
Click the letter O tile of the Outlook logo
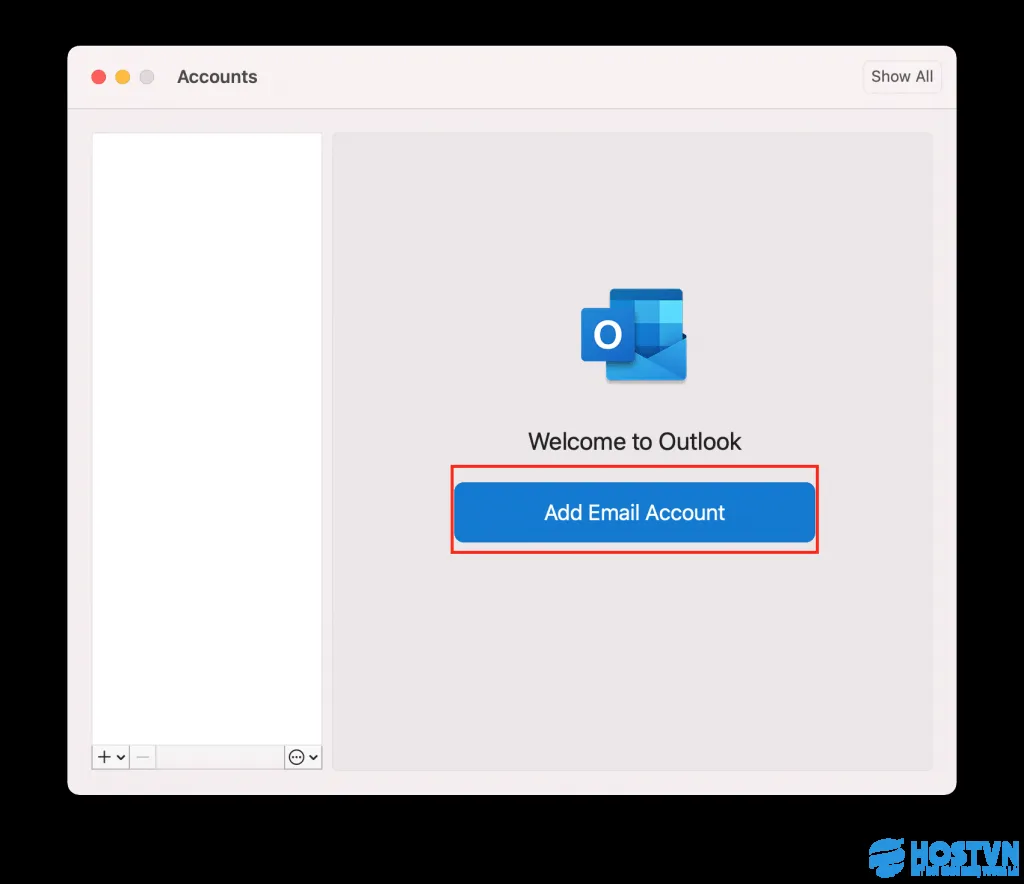tap(608, 335)
